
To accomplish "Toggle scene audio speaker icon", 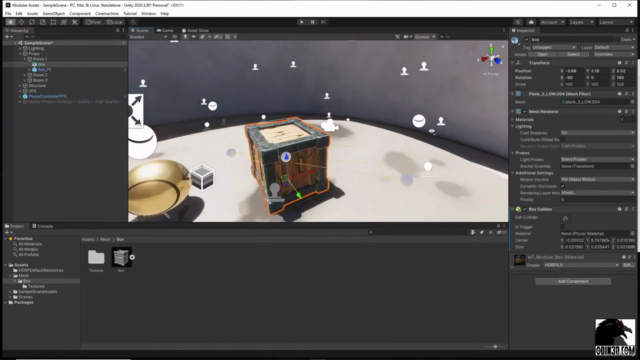I will point(193,37).
